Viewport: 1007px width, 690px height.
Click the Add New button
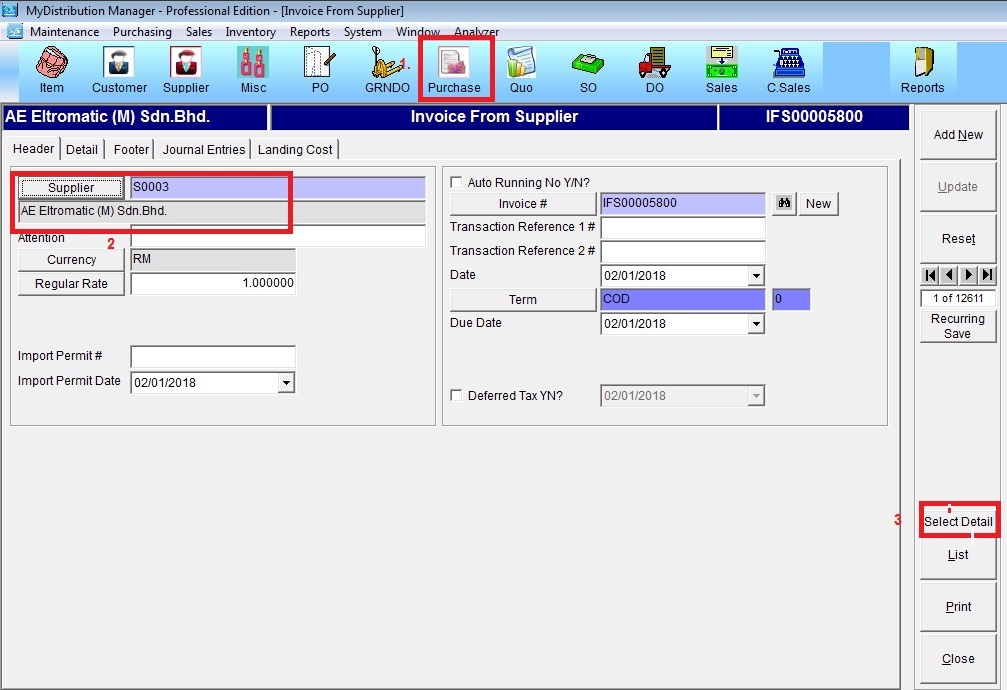click(x=958, y=135)
